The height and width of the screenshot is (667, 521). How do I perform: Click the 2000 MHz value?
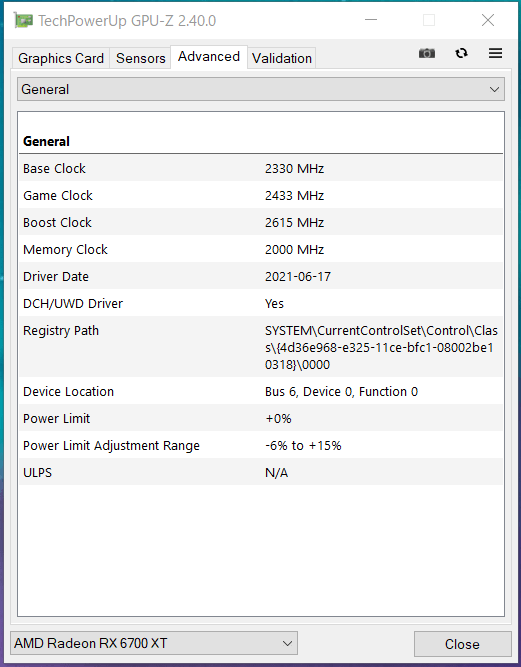pyautogui.click(x=294, y=249)
